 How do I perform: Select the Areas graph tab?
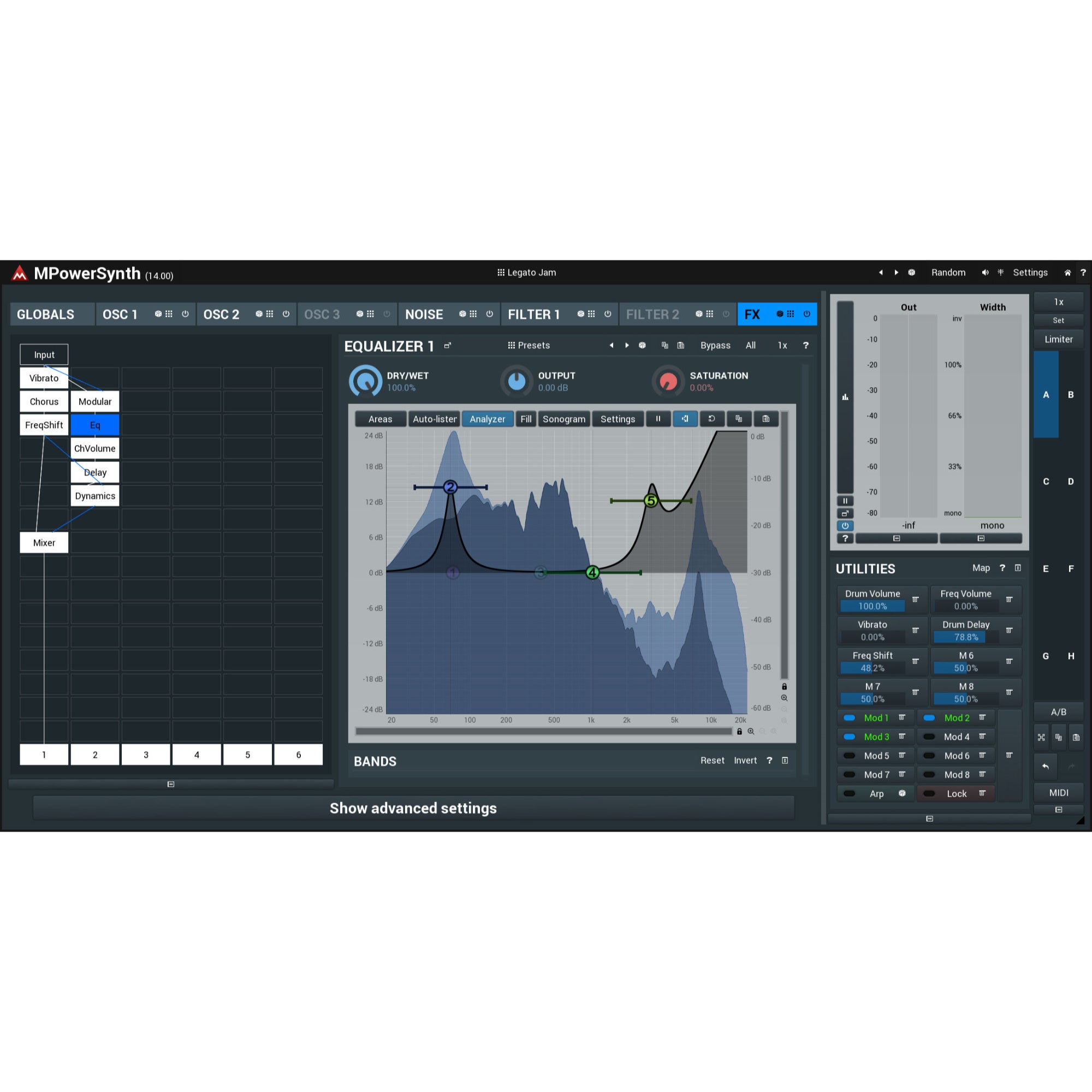tap(381, 419)
